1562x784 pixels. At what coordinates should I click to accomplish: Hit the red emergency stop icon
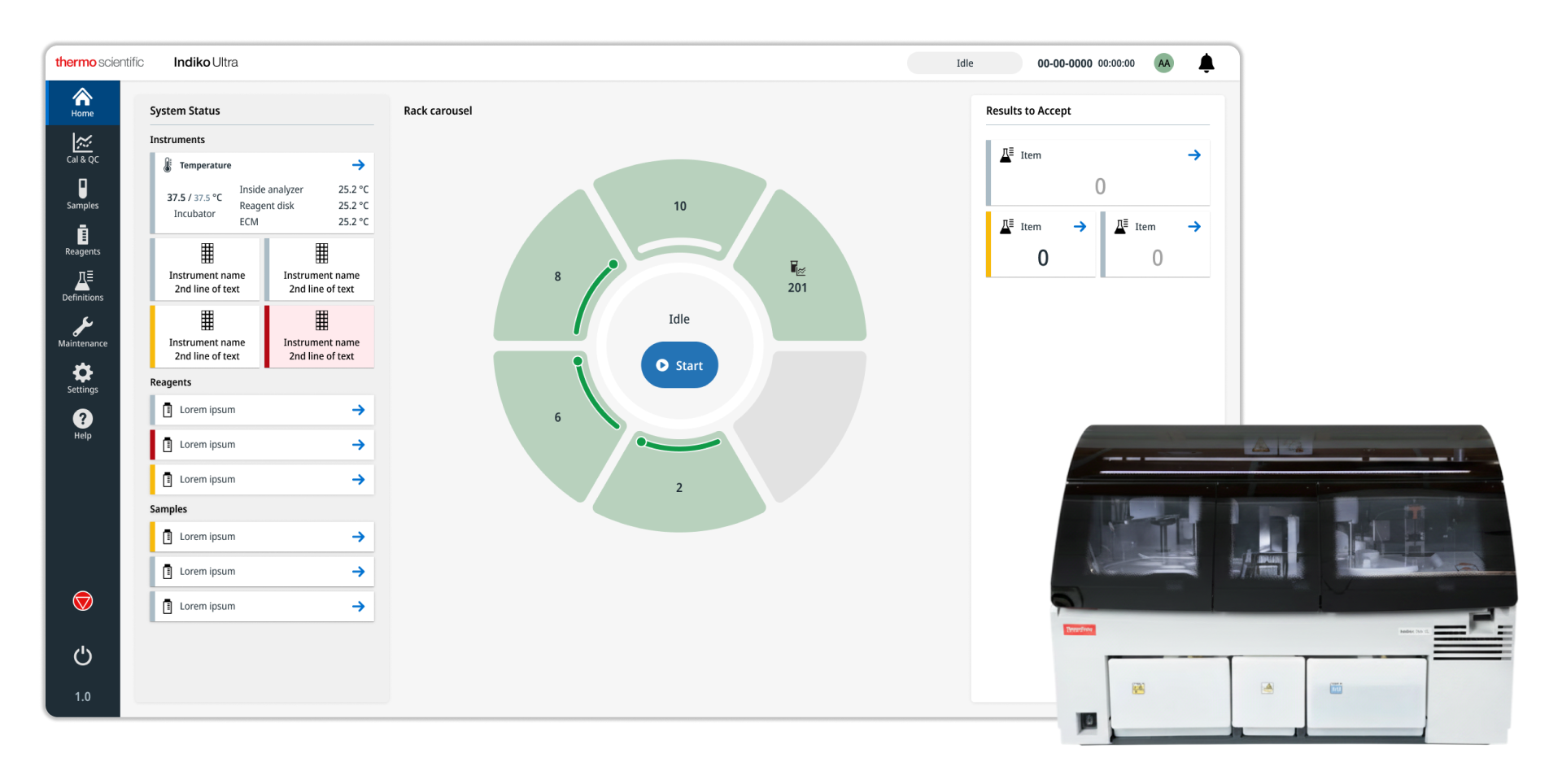click(x=83, y=601)
